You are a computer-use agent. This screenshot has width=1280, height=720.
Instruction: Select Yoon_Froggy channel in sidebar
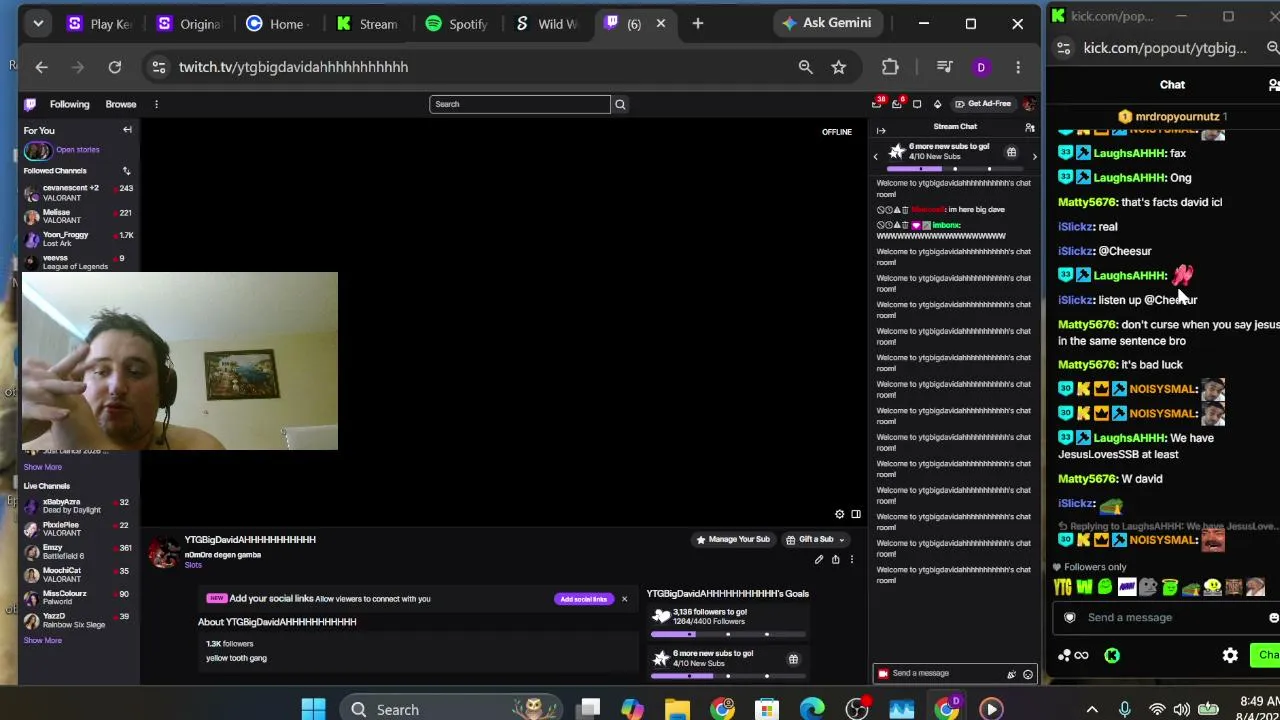pos(79,239)
